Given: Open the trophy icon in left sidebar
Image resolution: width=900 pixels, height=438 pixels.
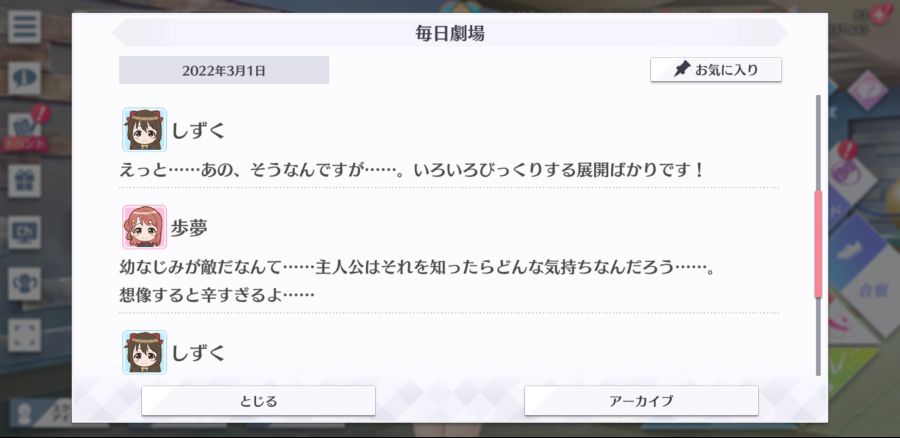Looking at the screenshot, I should [24, 284].
